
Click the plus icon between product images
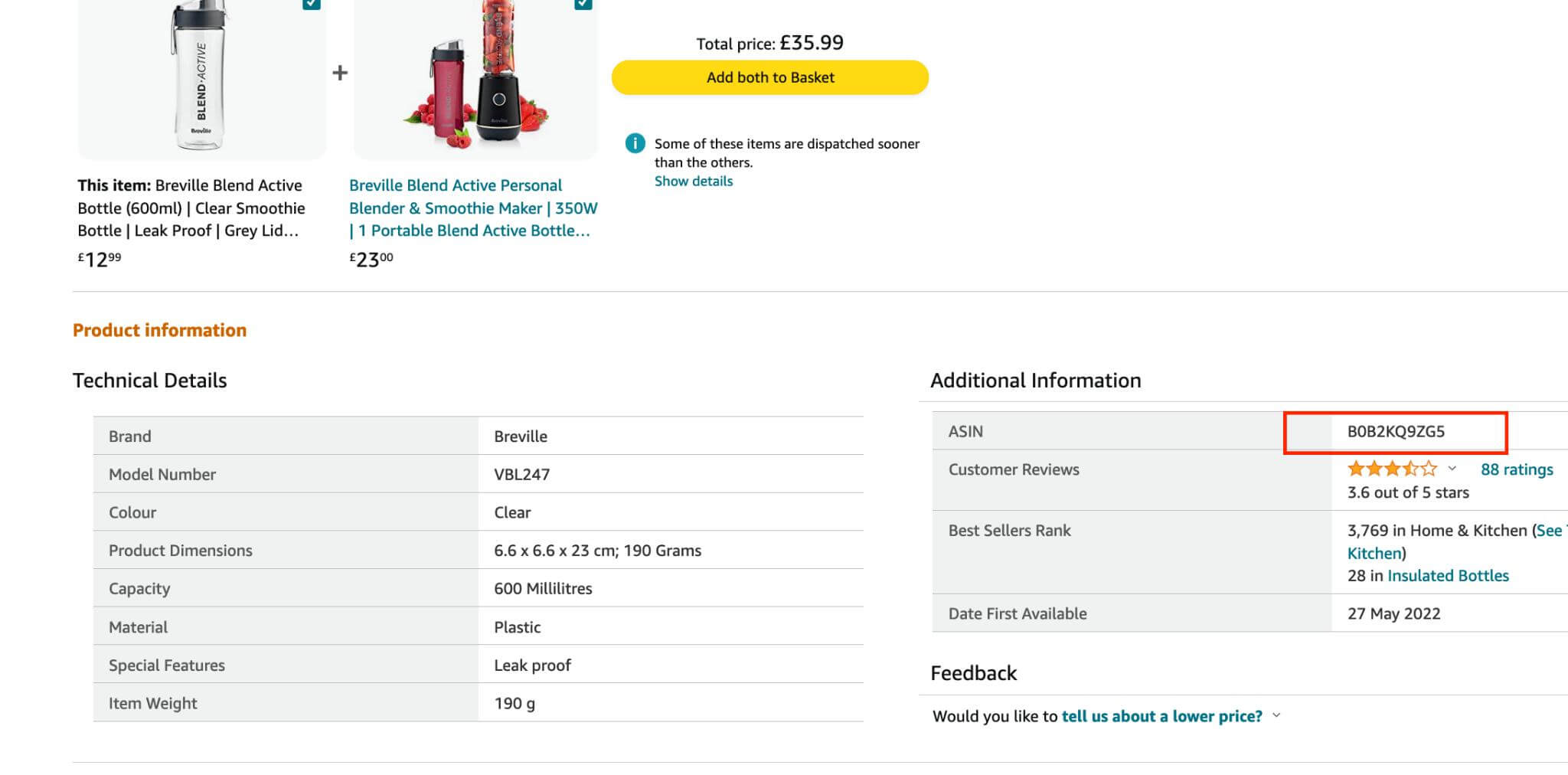[340, 73]
